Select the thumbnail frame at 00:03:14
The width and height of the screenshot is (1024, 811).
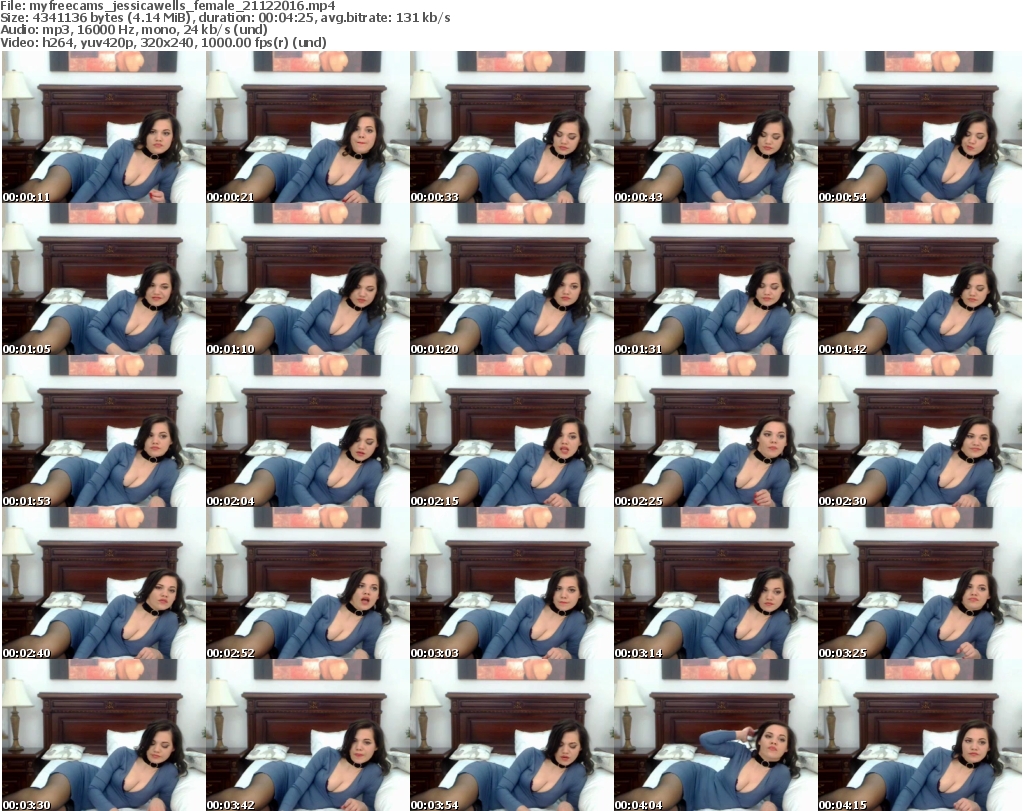tap(716, 584)
